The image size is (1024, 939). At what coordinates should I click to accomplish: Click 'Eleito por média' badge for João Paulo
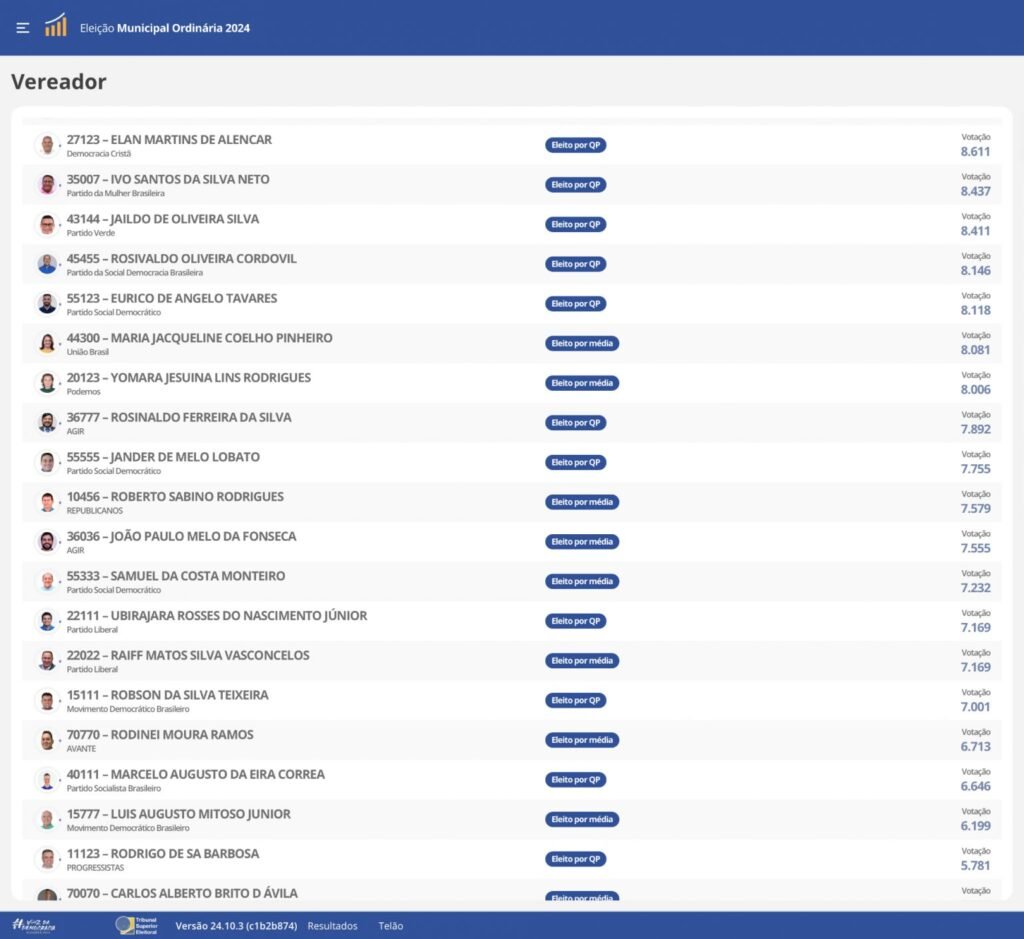coord(582,542)
